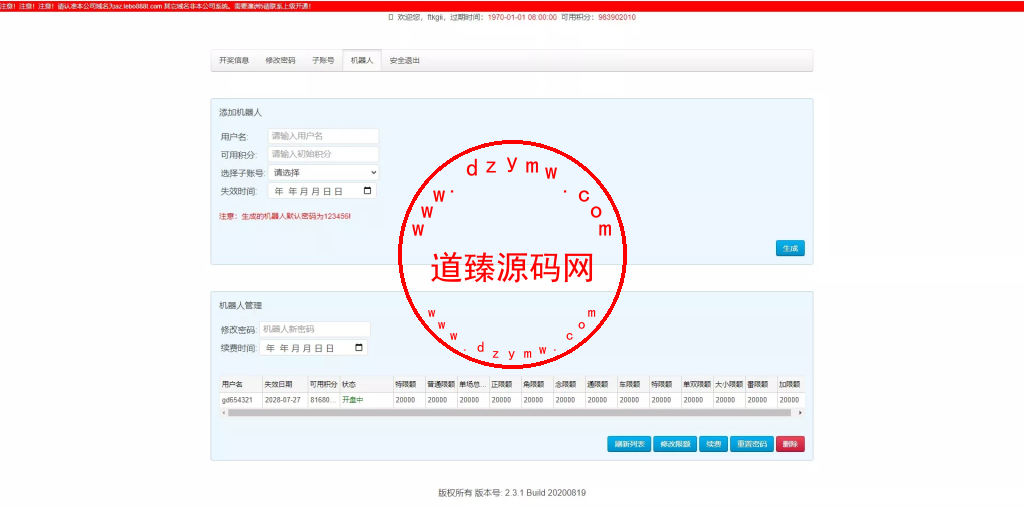
Task: Click the red 删除 button
Action: point(790,444)
